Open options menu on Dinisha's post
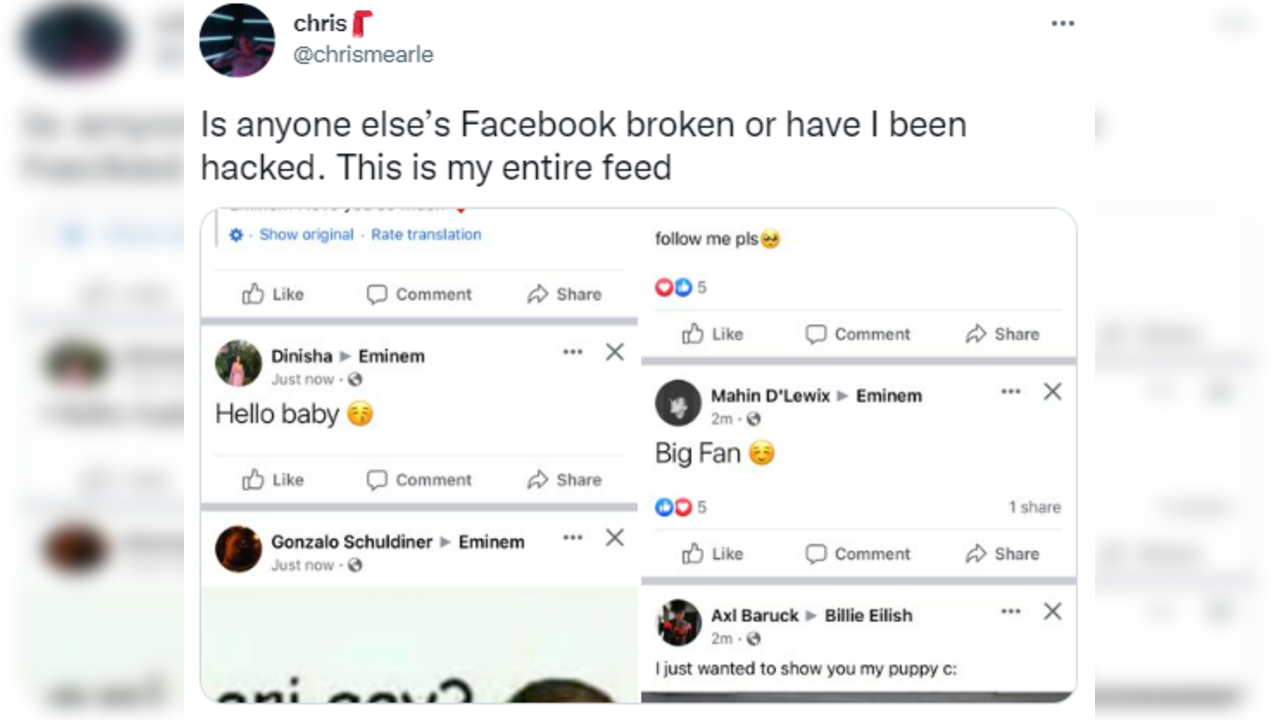Viewport: 1279px width, 720px height. tap(572, 351)
